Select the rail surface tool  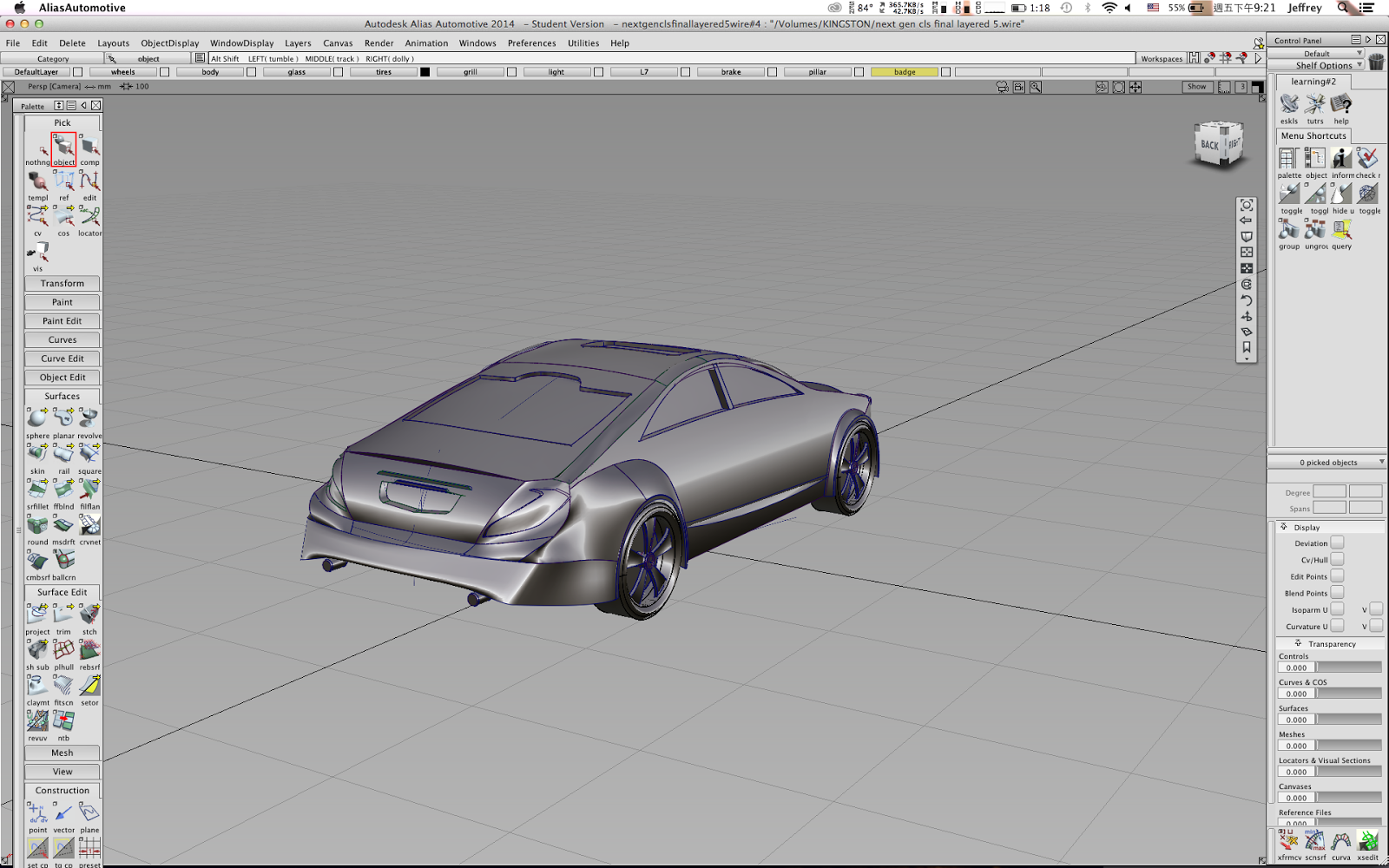63,453
